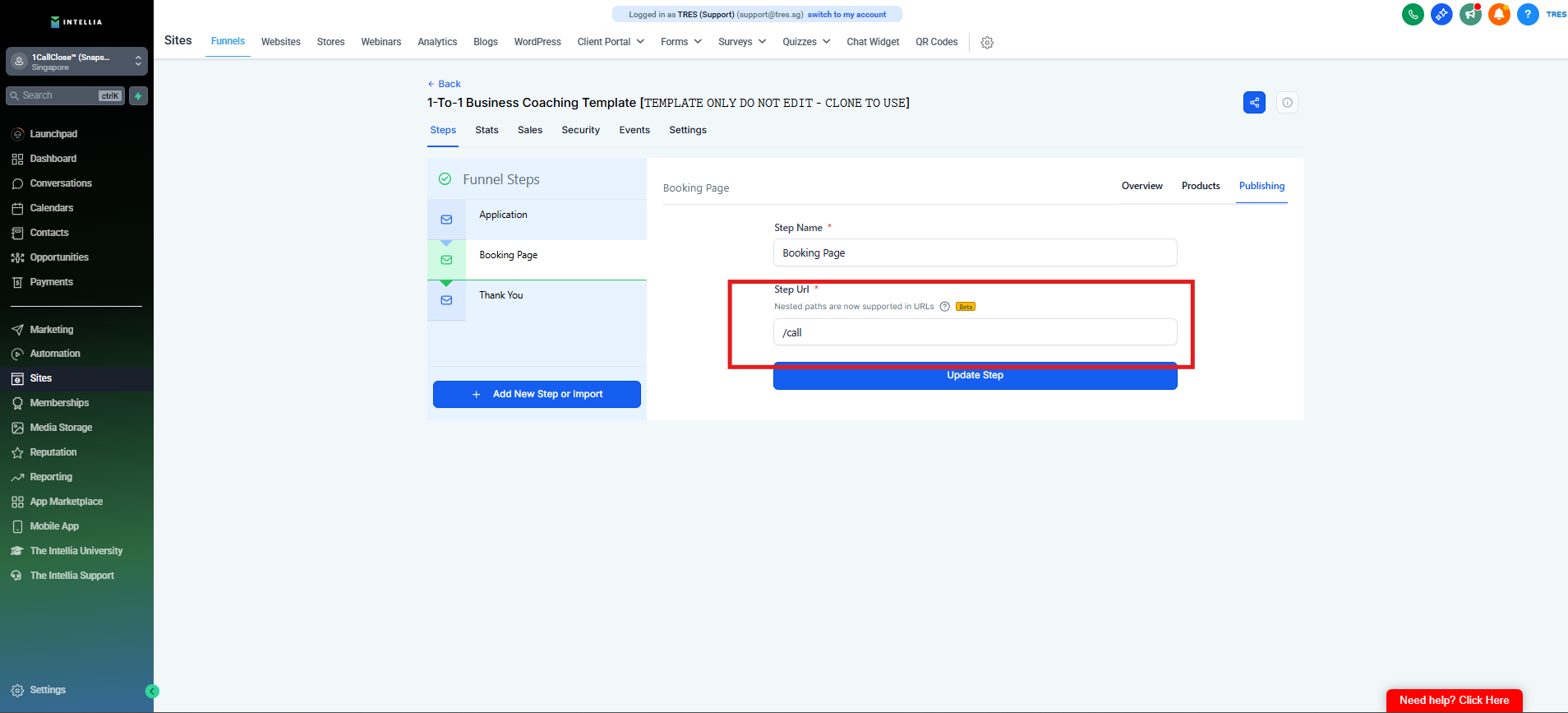The height and width of the screenshot is (713, 1568).
Task: Expand the Client Portal dropdown
Action: 611,42
